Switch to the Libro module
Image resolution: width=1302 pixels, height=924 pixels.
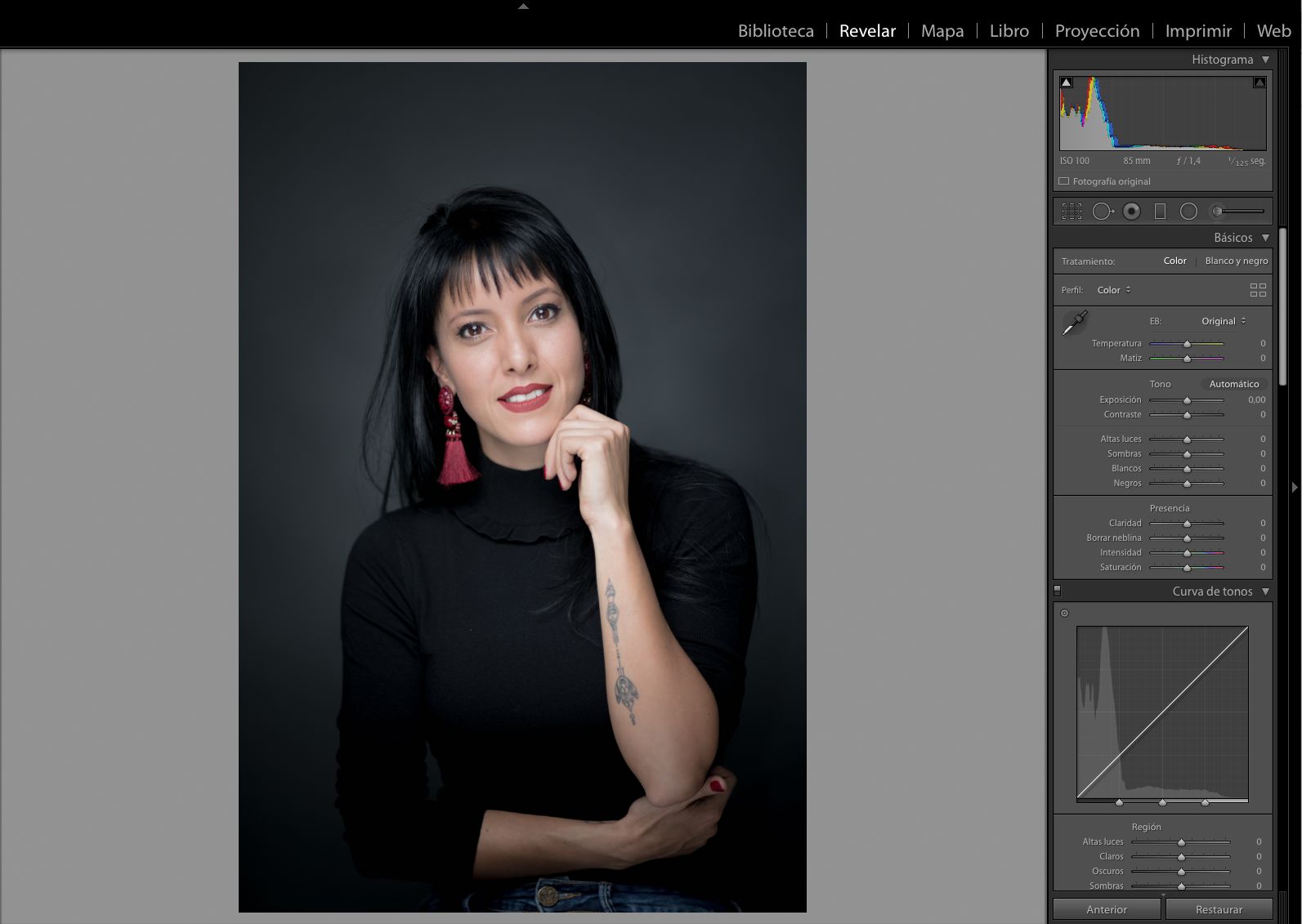tap(1009, 31)
